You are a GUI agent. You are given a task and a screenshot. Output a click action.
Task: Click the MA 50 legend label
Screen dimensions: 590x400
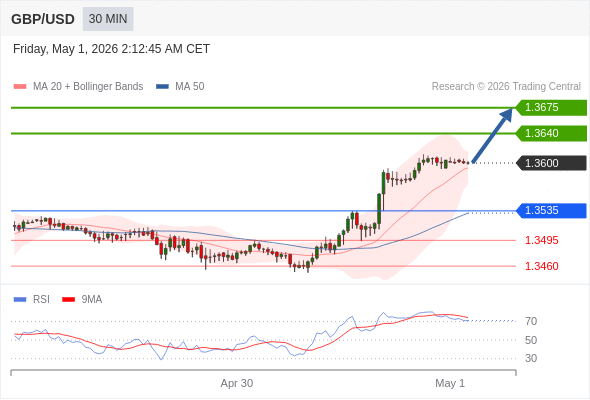tap(190, 87)
